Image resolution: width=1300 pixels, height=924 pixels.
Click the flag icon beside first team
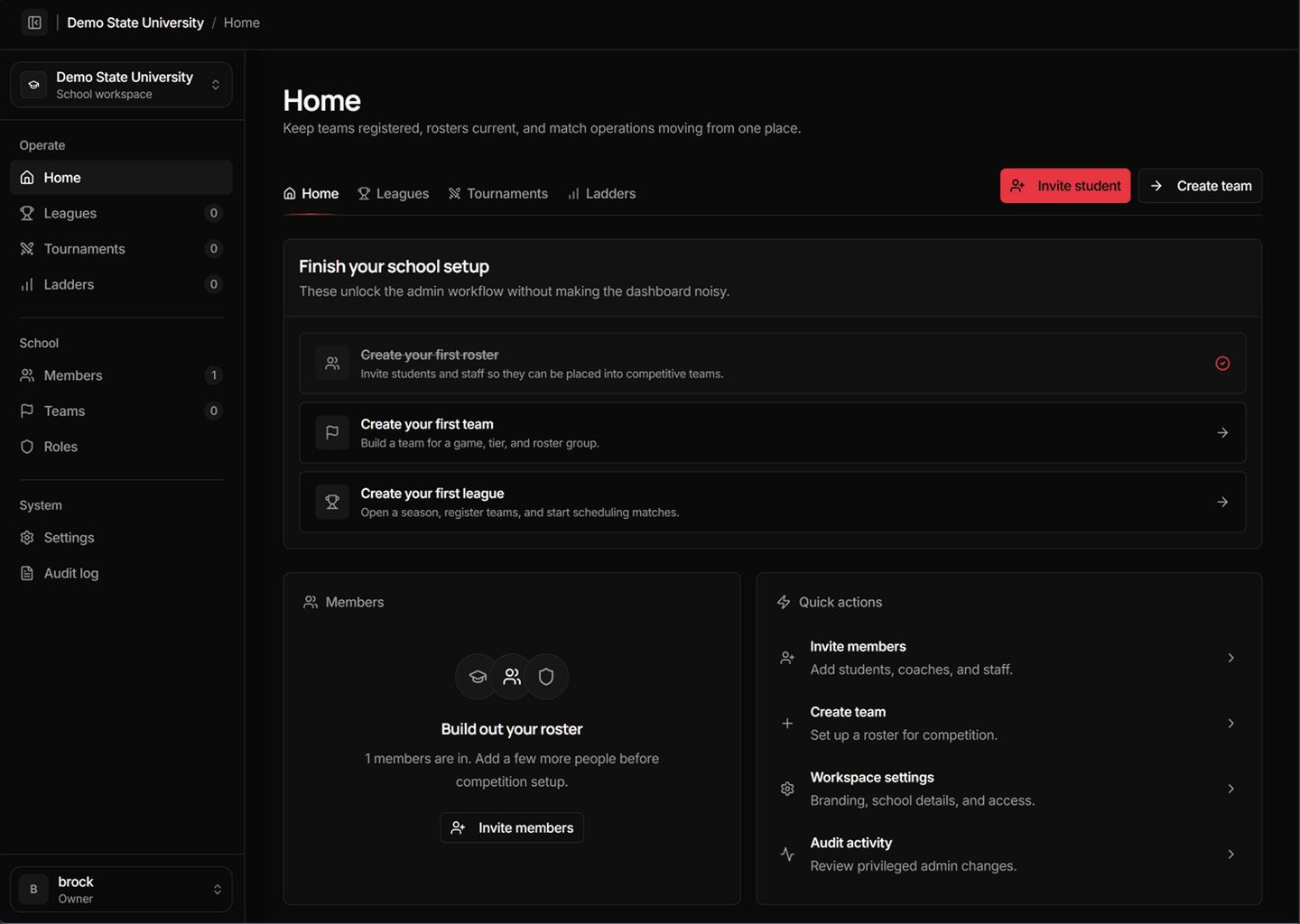point(332,433)
